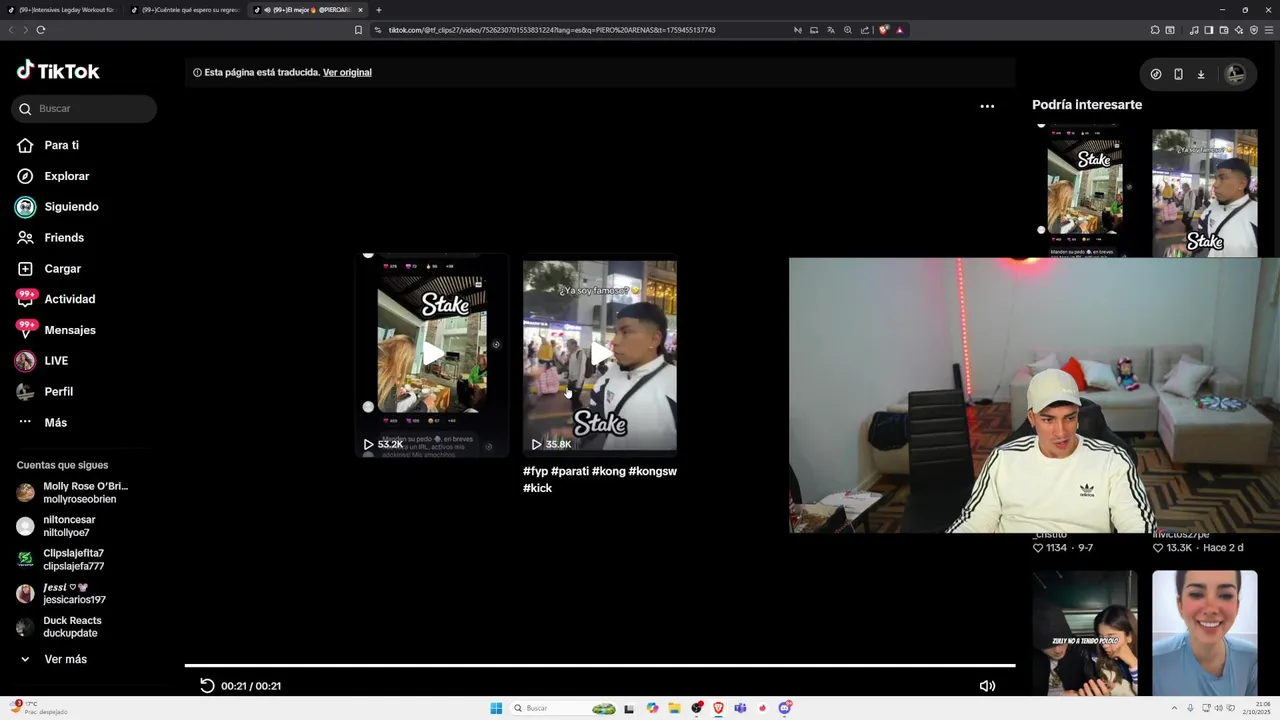Bookmark this page
The width and height of the screenshot is (1280, 720).
pyautogui.click(x=358, y=30)
